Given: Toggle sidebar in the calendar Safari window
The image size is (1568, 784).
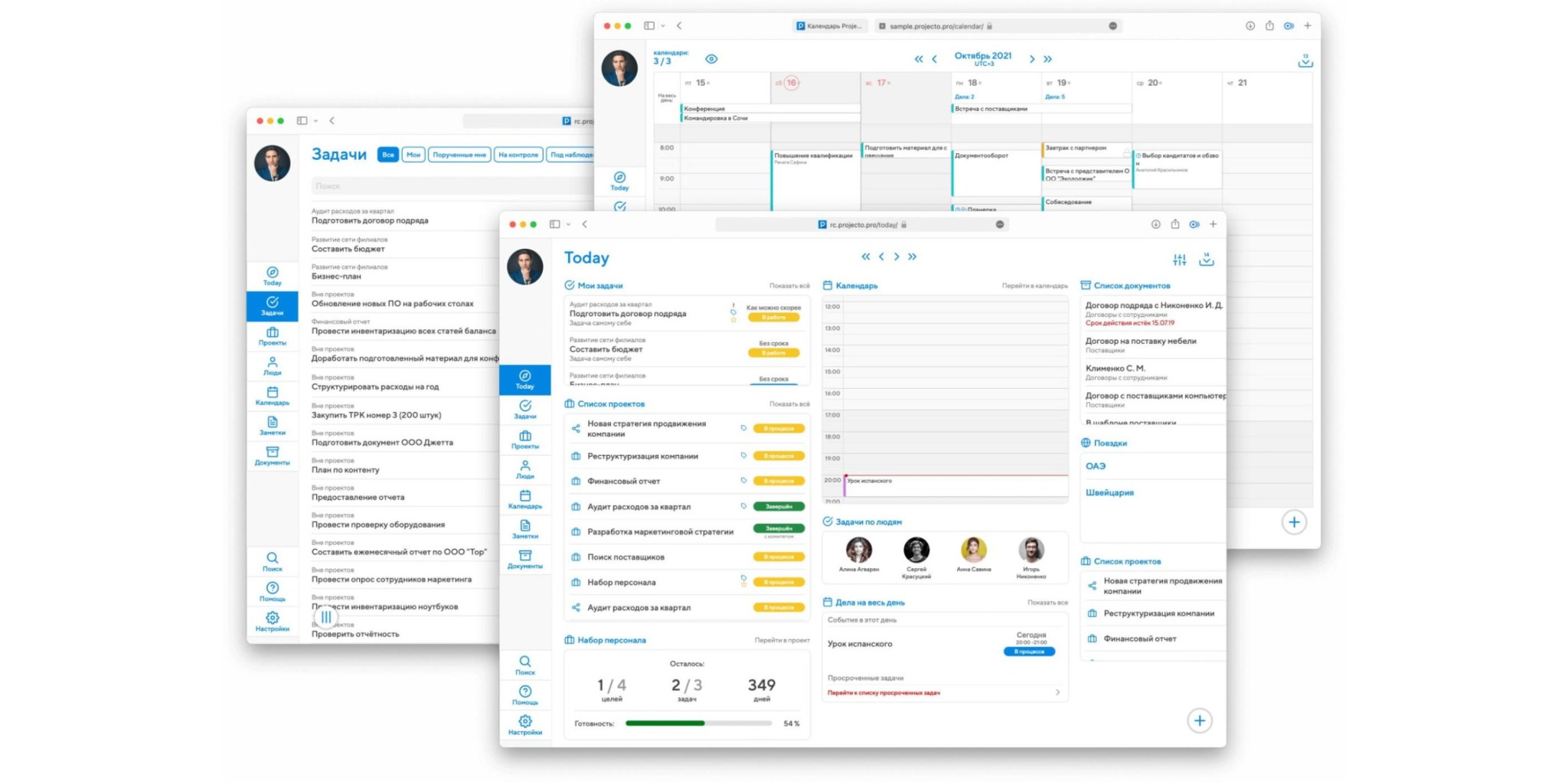Looking at the screenshot, I should tap(649, 25).
